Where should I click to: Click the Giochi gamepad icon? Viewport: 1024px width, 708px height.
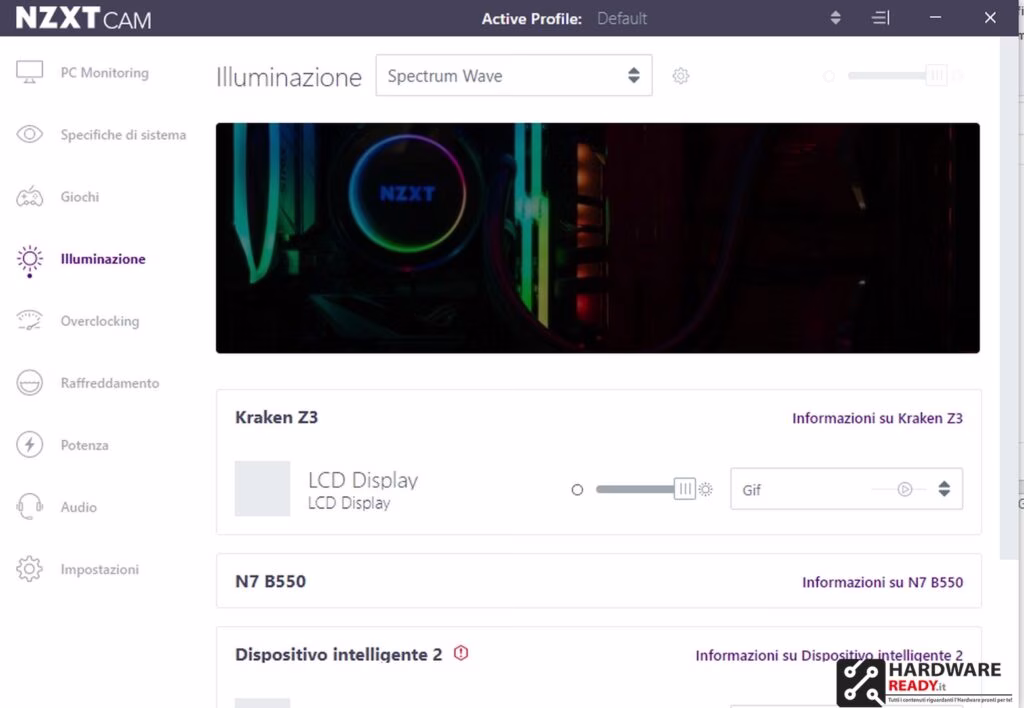tap(29, 197)
